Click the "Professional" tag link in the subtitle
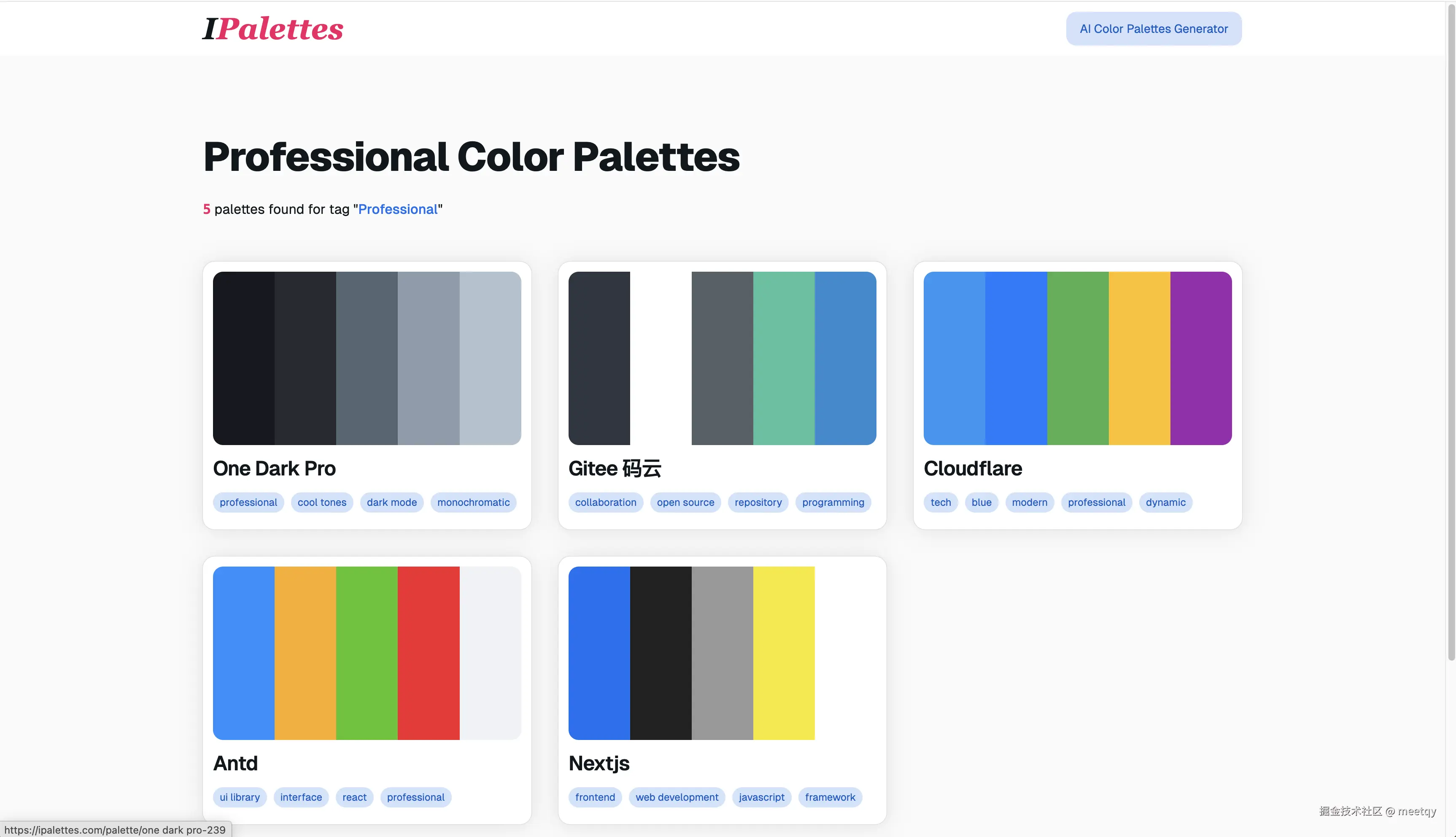1456x837 pixels. click(x=398, y=209)
